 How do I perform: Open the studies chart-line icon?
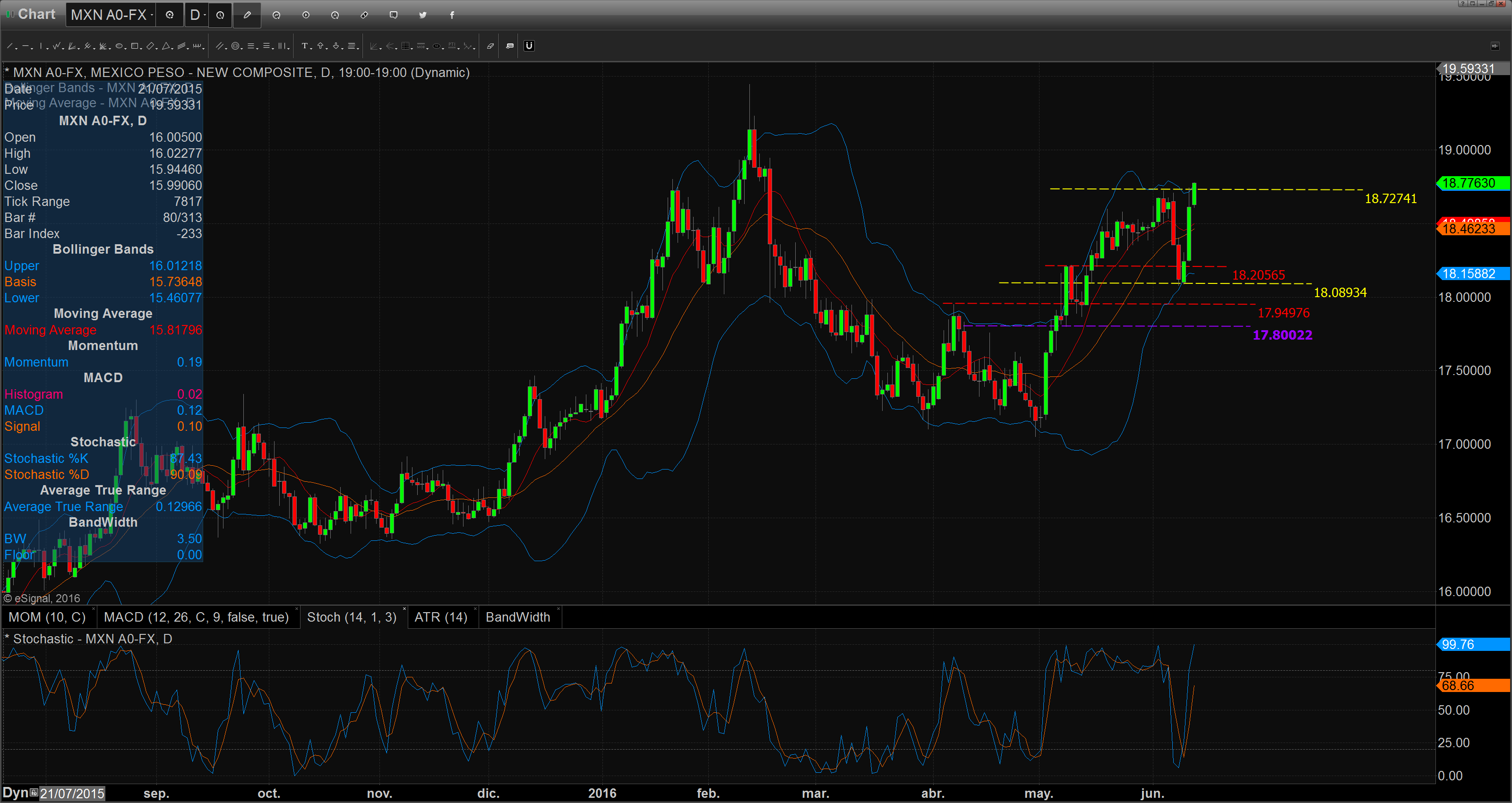click(x=276, y=15)
